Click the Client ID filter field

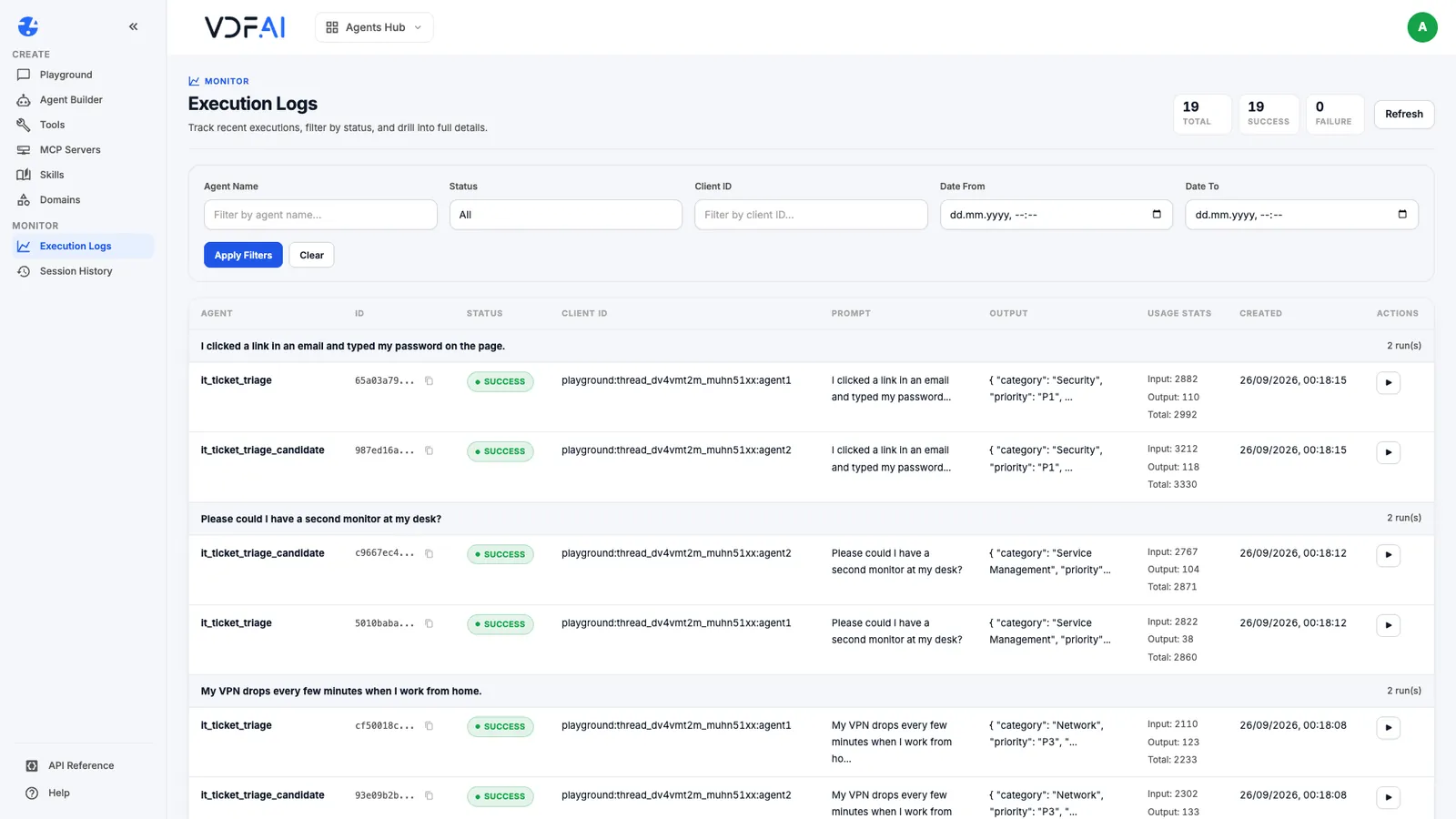811,215
